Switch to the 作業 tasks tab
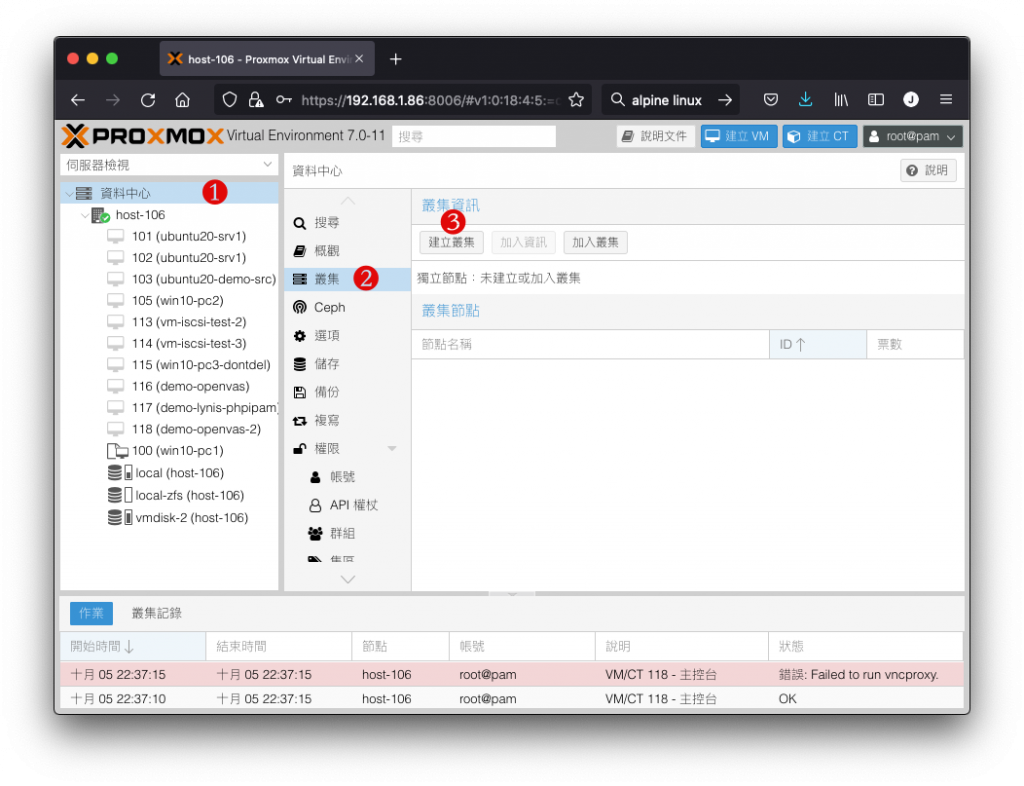The image size is (1024, 786). [x=91, y=613]
